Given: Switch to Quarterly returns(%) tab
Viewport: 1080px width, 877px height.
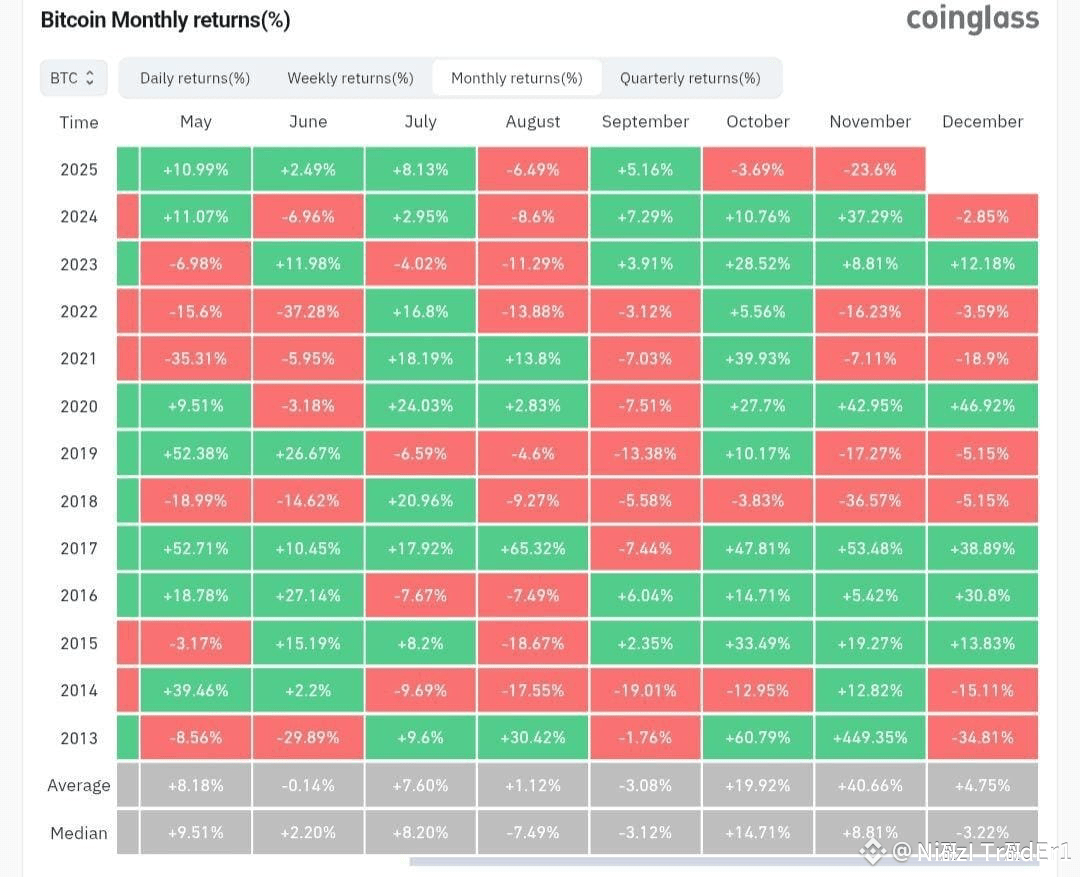Looking at the screenshot, I should tap(690, 78).
